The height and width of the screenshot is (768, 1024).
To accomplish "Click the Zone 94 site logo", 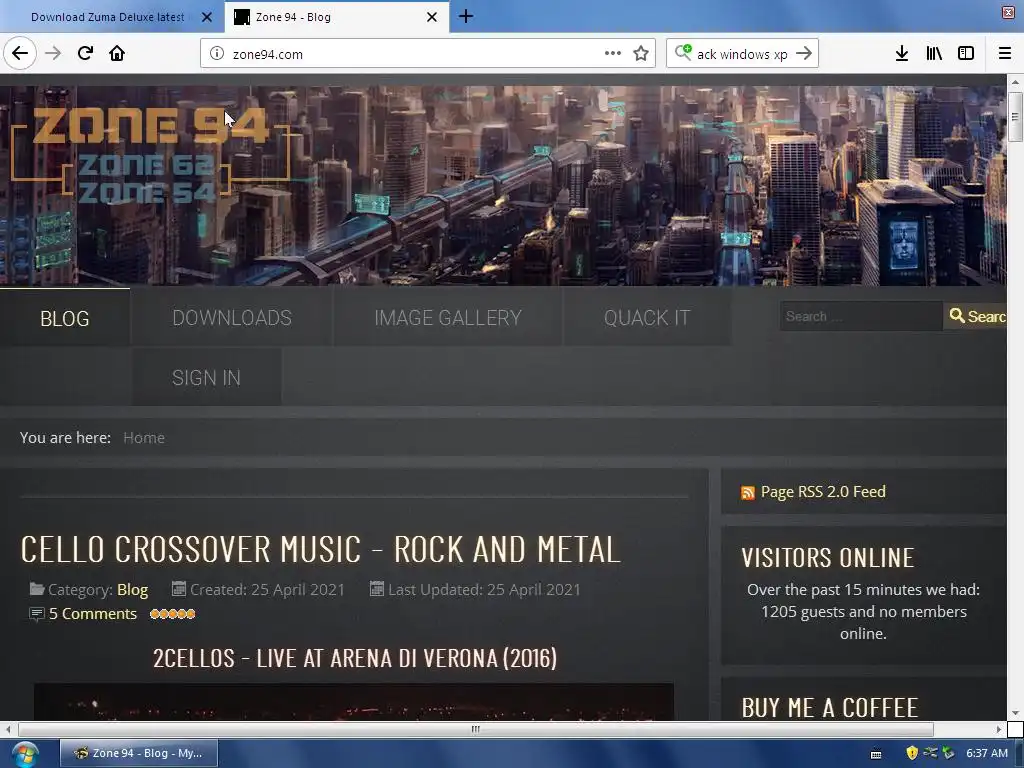I will (x=151, y=154).
